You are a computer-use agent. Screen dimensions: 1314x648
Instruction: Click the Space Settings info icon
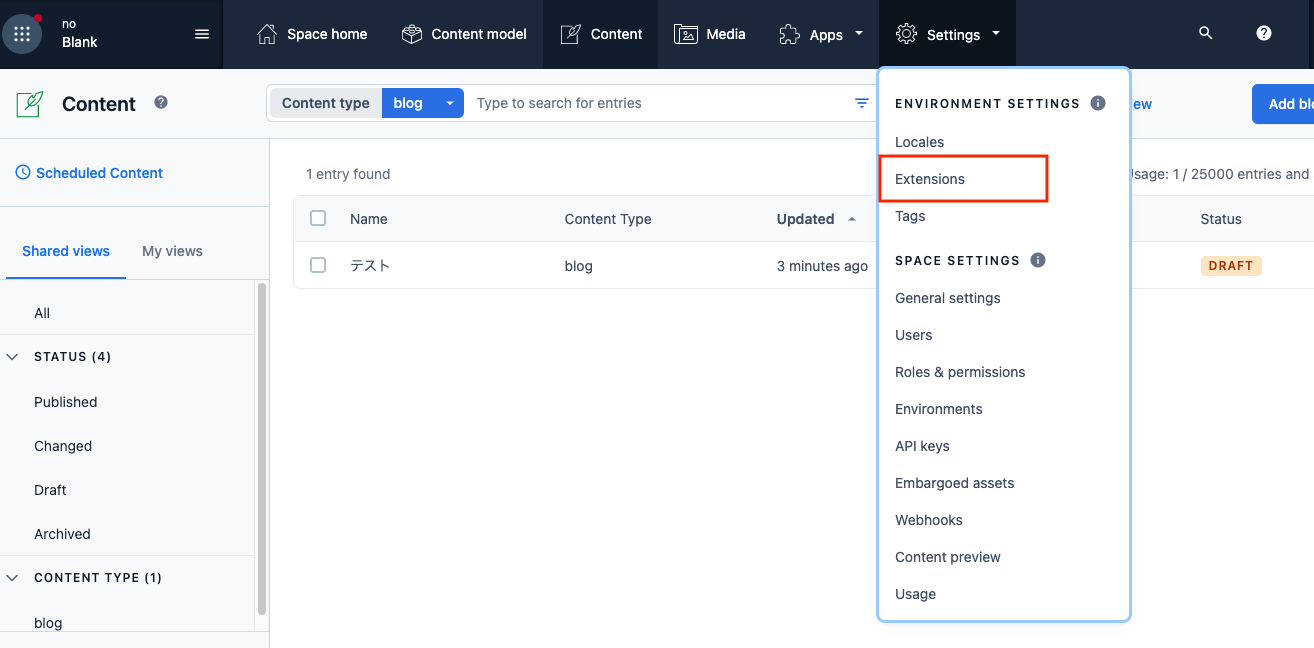1038,260
